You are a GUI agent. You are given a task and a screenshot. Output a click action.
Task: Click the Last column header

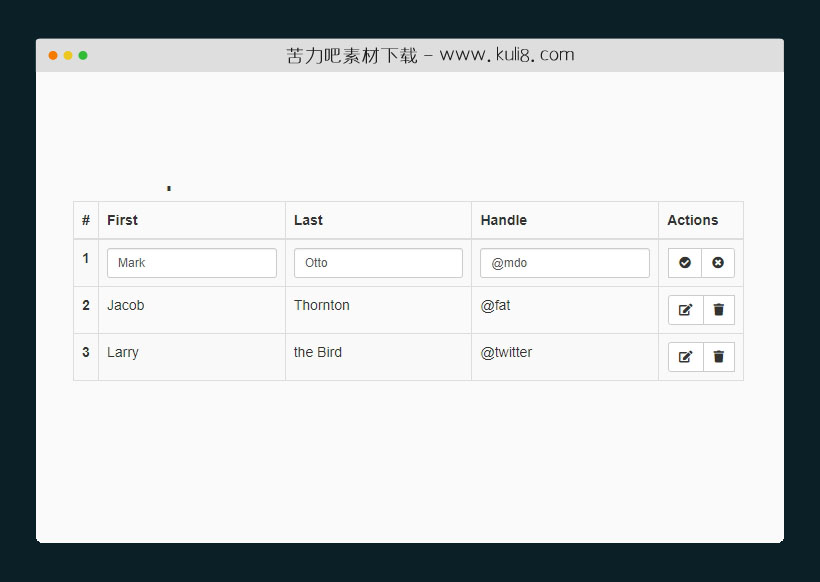tap(308, 220)
